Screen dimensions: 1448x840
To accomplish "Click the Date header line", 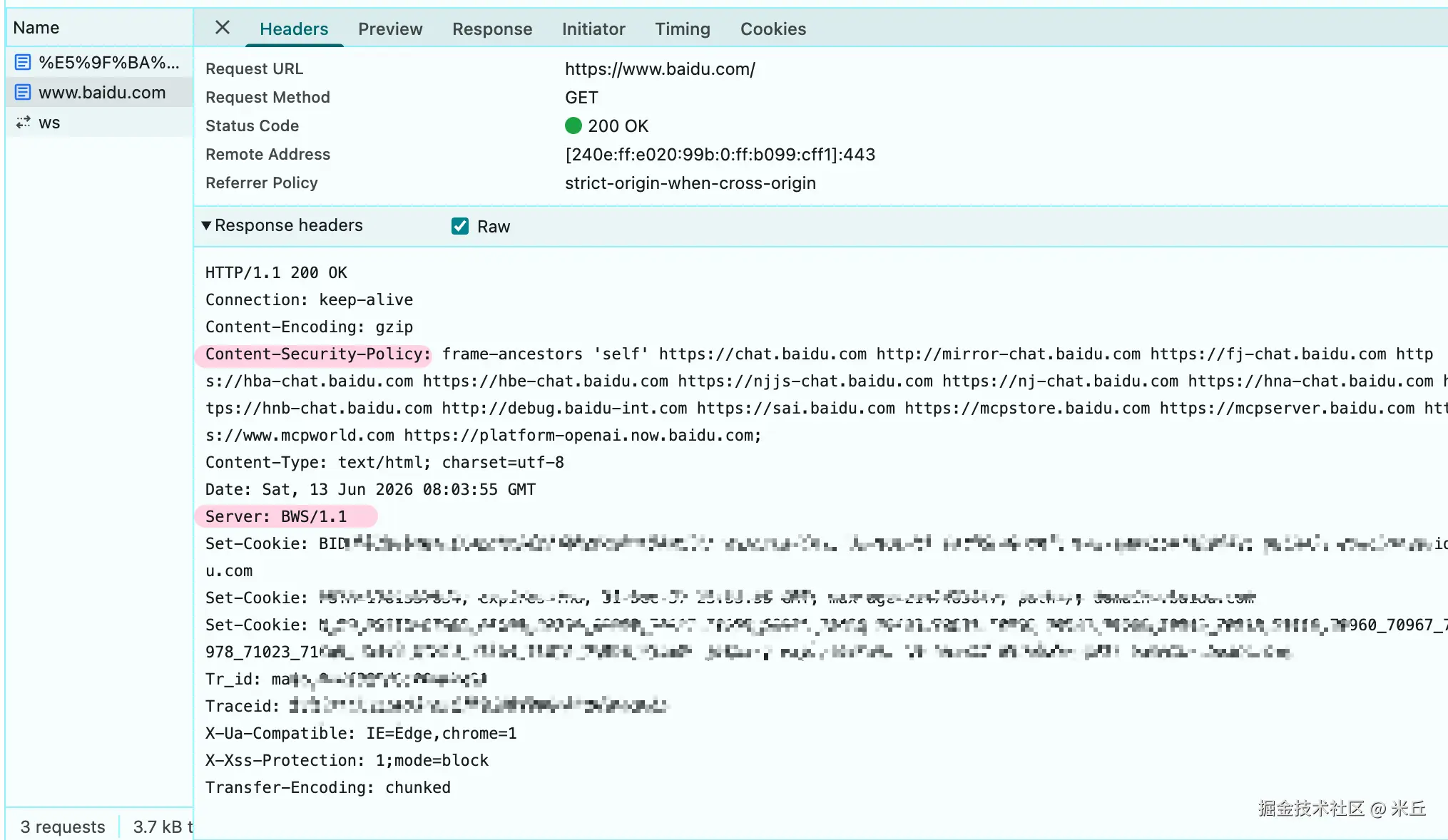I will click(x=370, y=490).
